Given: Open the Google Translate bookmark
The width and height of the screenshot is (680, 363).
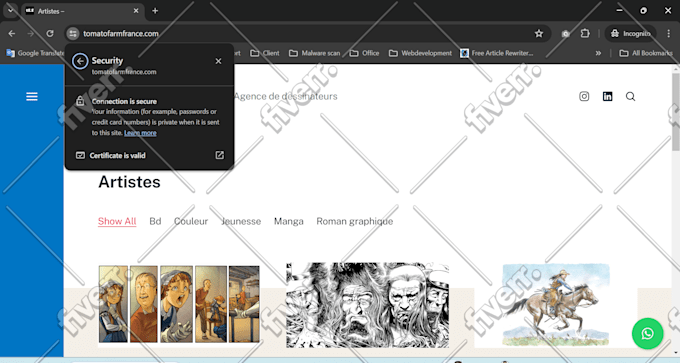Looking at the screenshot, I should [x=35, y=53].
